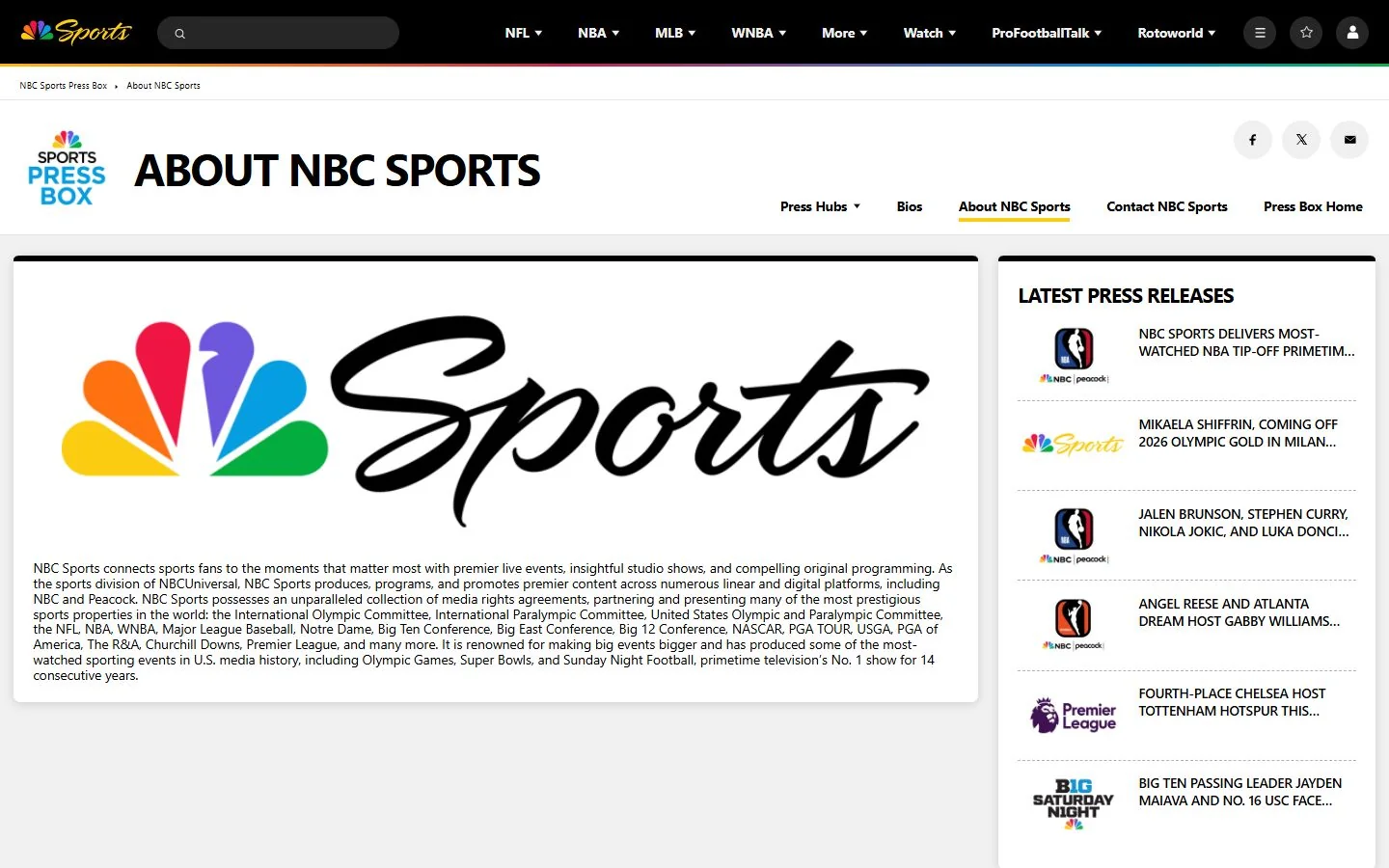Share page on Facebook
The width and height of the screenshot is (1389, 868).
coord(1253,140)
